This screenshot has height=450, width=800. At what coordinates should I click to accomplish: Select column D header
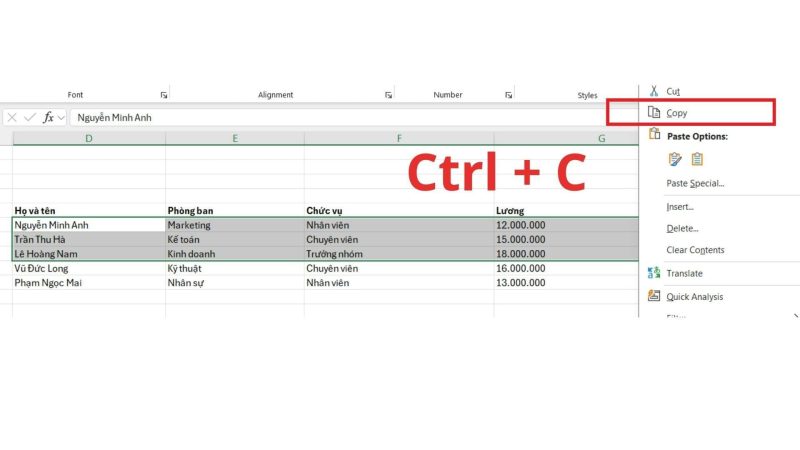click(89, 138)
